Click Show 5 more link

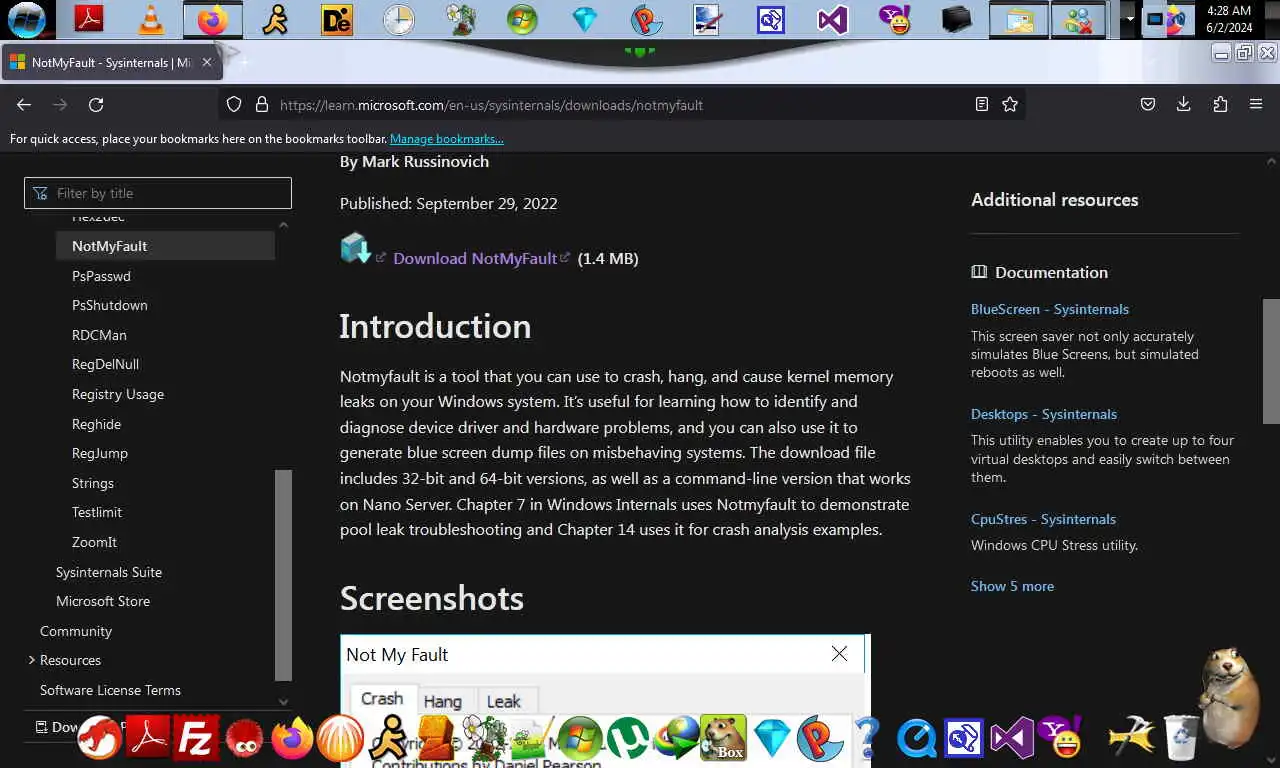tap(1012, 586)
